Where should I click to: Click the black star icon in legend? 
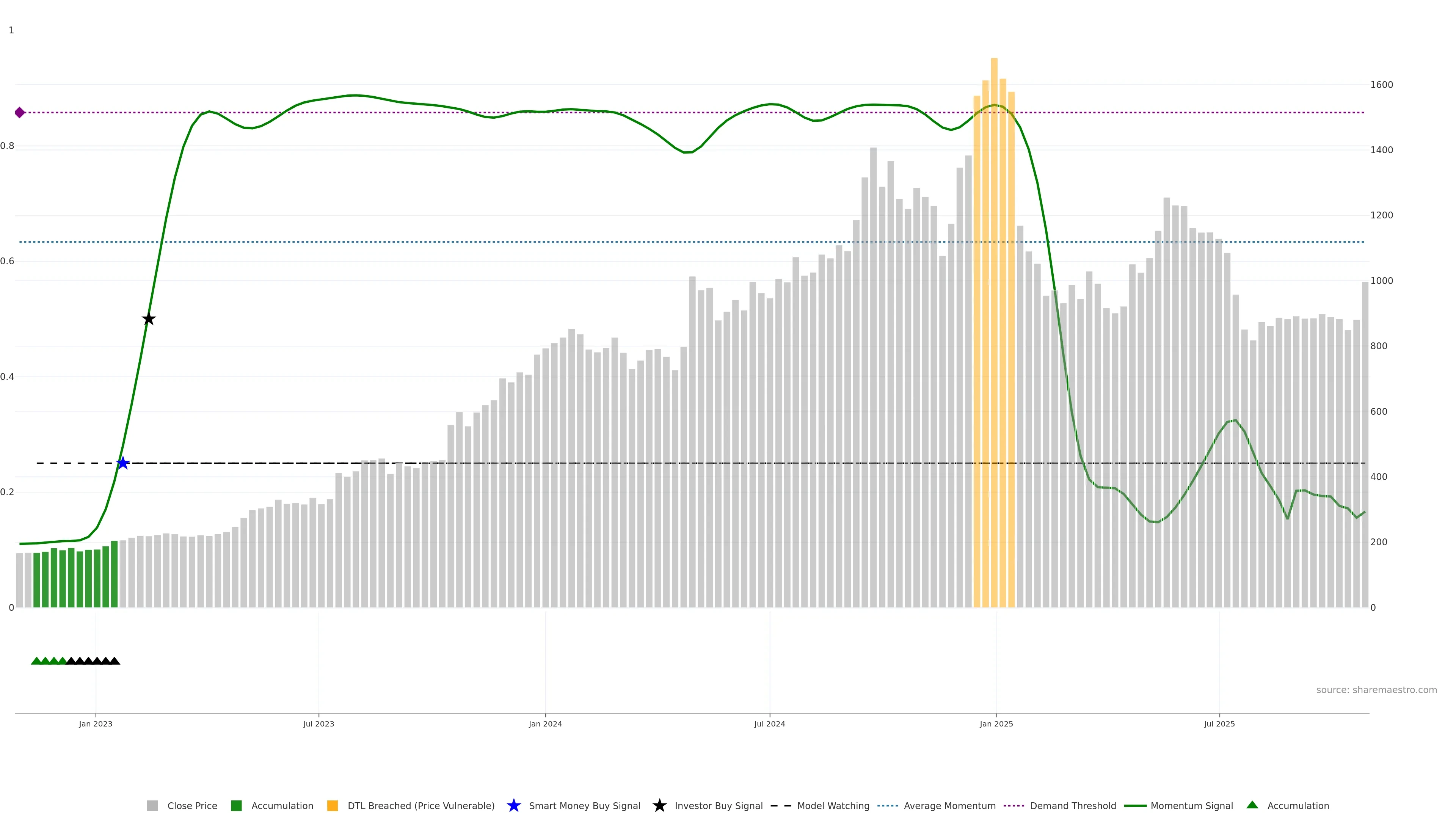(x=659, y=805)
